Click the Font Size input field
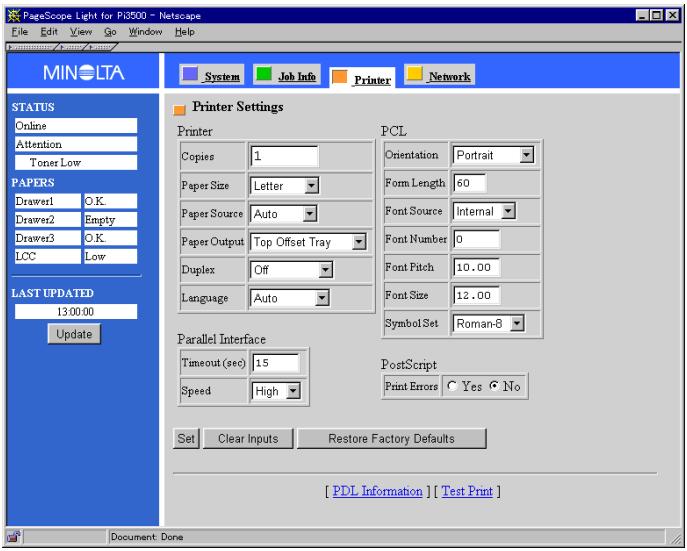Screen dimensions: 687x551 [477, 295]
